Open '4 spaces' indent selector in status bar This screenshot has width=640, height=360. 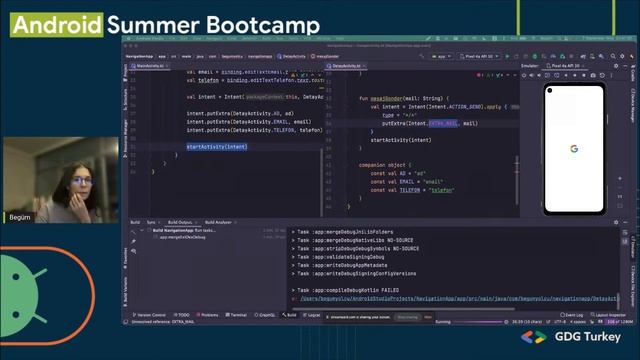[578, 322]
